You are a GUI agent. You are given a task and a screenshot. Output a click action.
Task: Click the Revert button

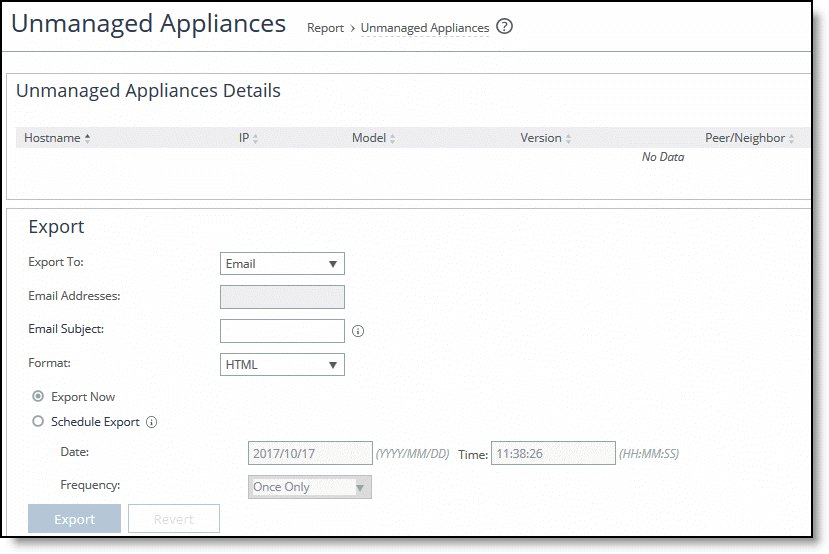tap(174, 519)
